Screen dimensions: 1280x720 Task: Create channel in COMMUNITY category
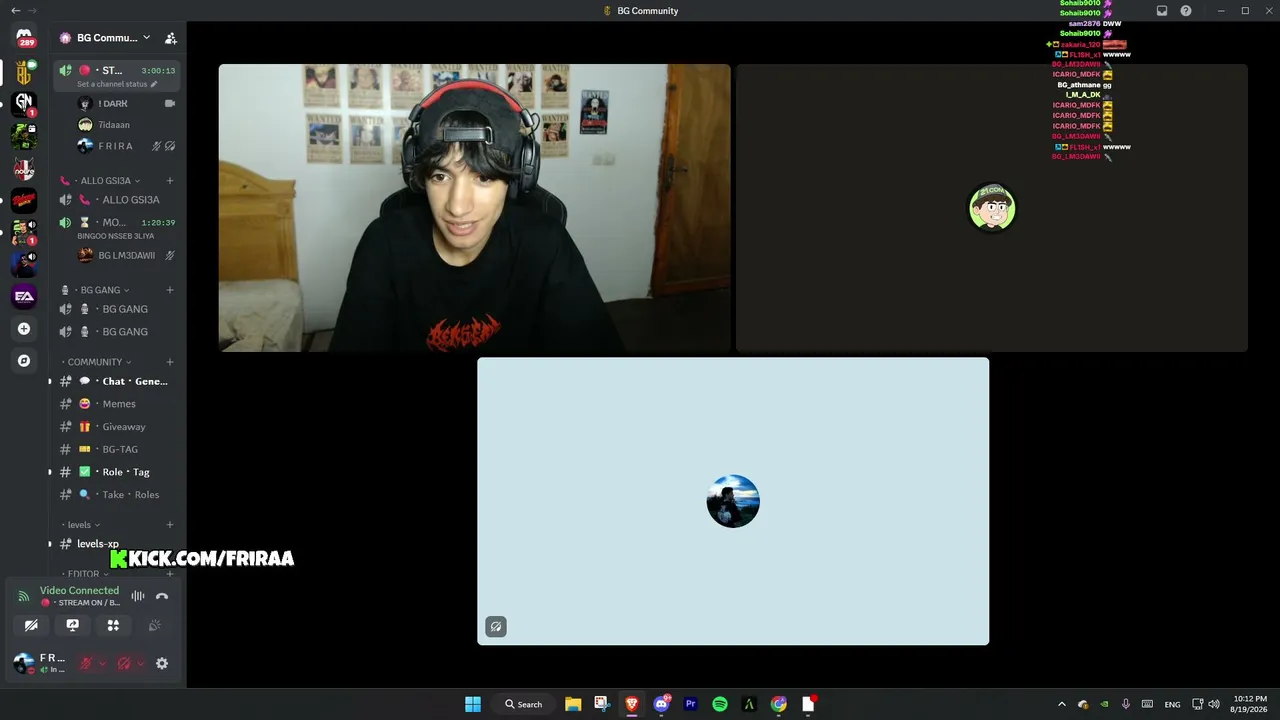click(x=170, y=362)
